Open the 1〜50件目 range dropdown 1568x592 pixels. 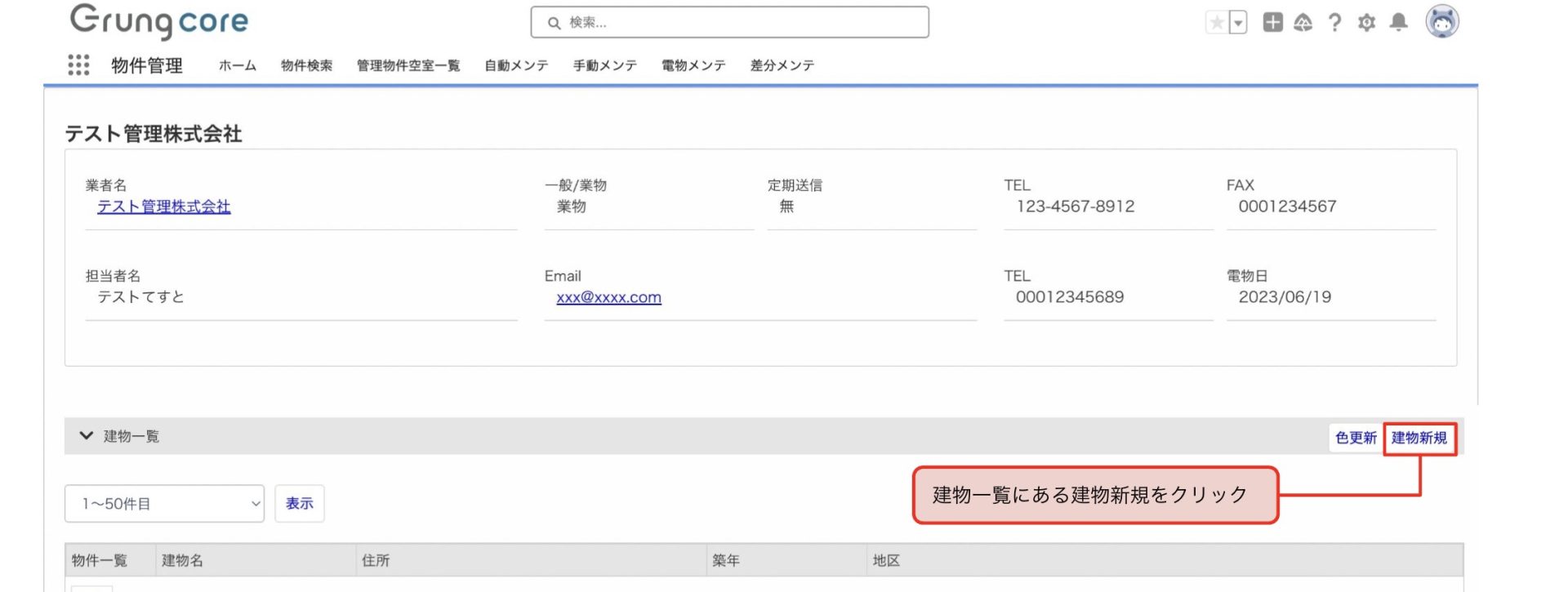tap(164, 504)
